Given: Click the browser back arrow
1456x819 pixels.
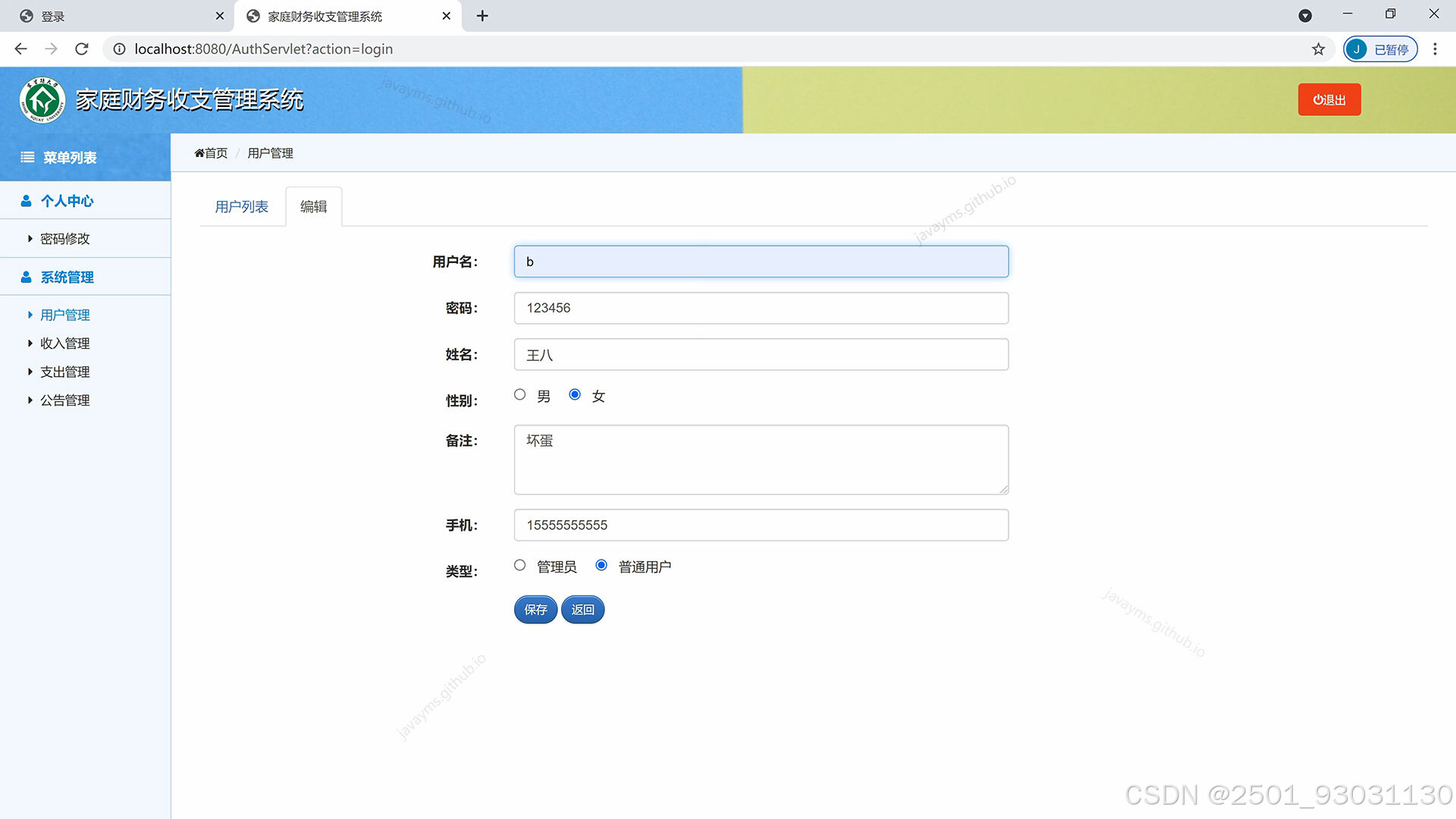Looking at the screenshot, I should pos(20,49).
